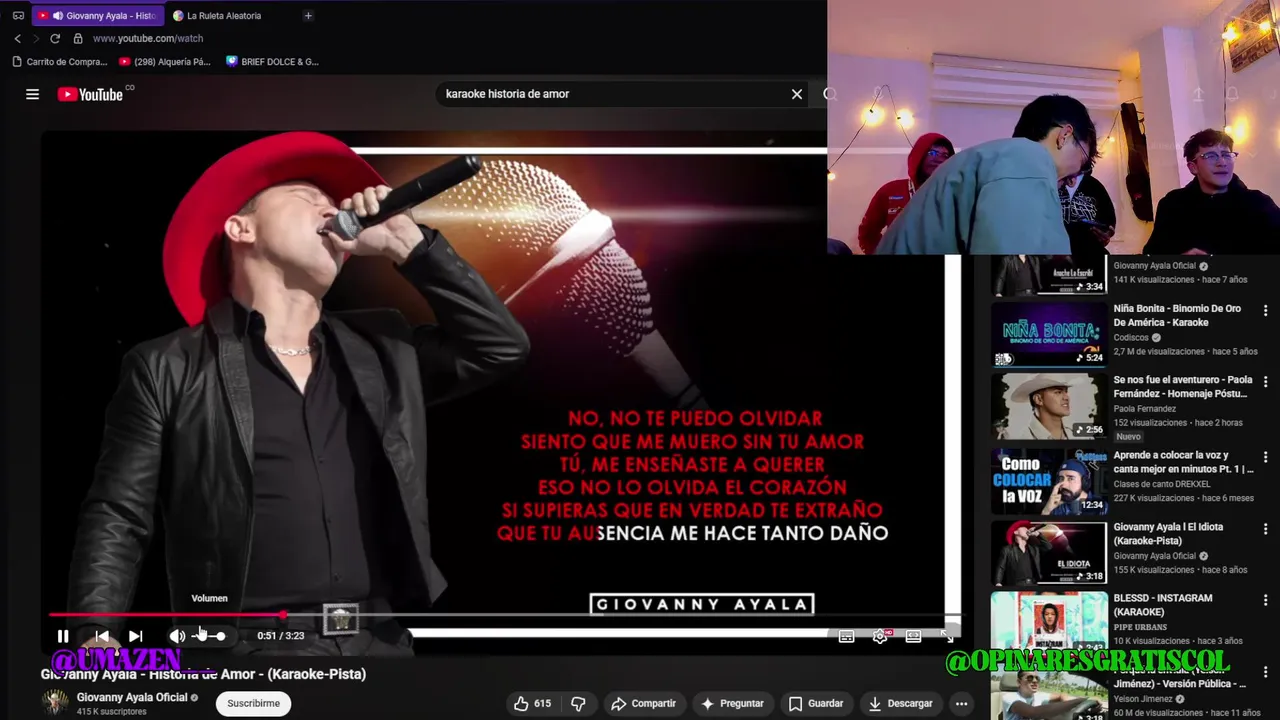This screenshot has height=720, width=1280.
Task: Open options menu for El Idiota video
Action: point(1265,529)
